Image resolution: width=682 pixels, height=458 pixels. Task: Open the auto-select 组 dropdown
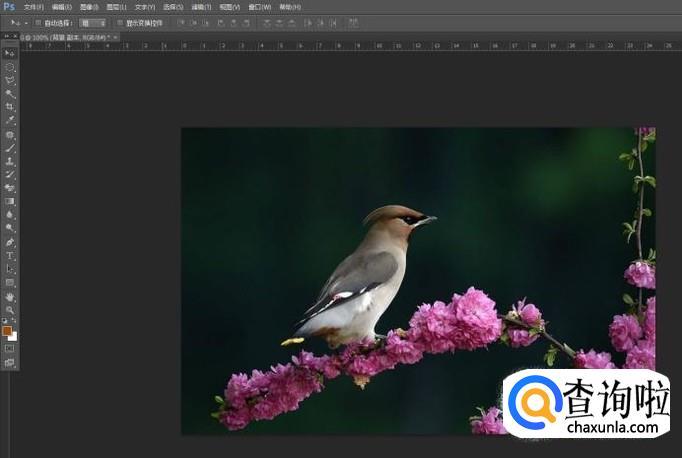(92, 22)
